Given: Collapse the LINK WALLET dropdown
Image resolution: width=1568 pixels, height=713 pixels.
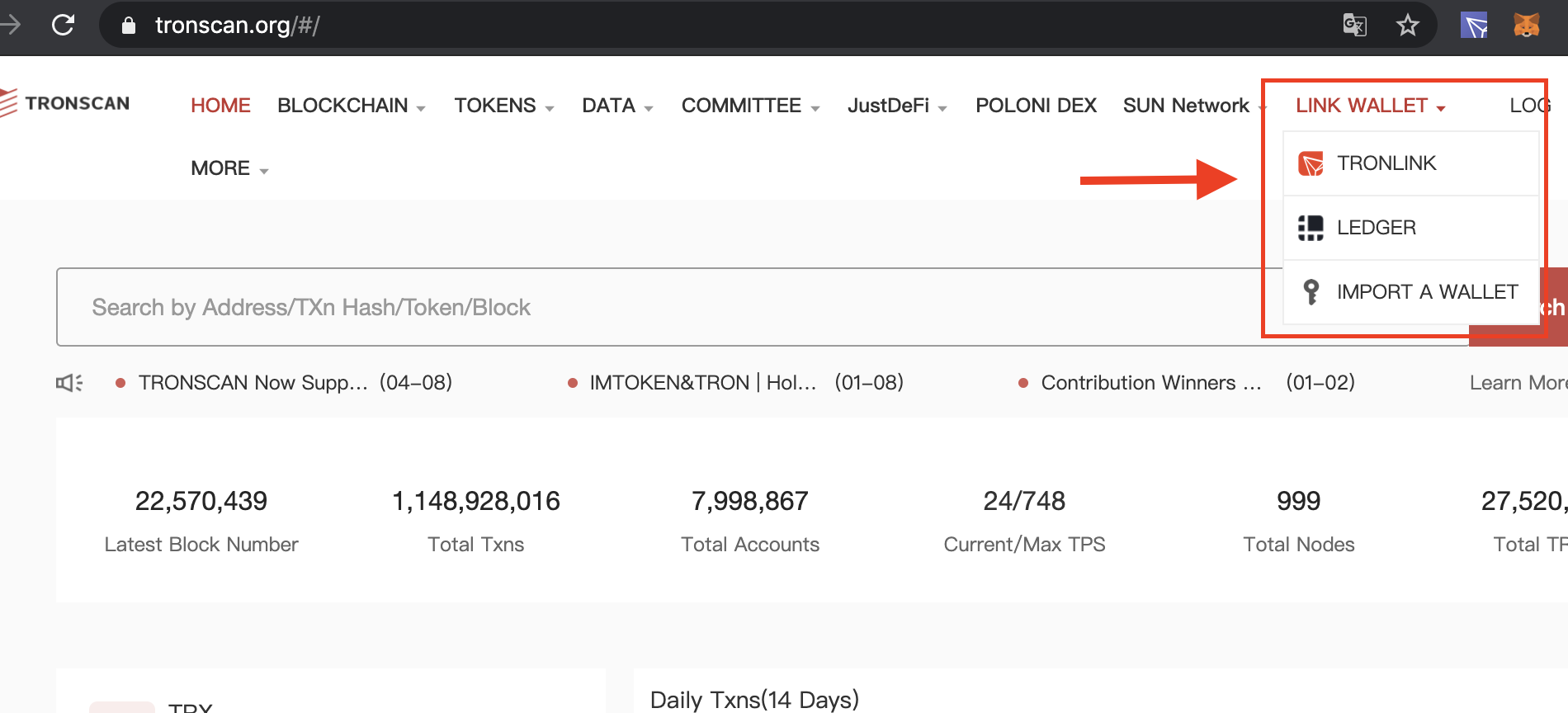Looking at the screenshot, I should coord(1370,106).
